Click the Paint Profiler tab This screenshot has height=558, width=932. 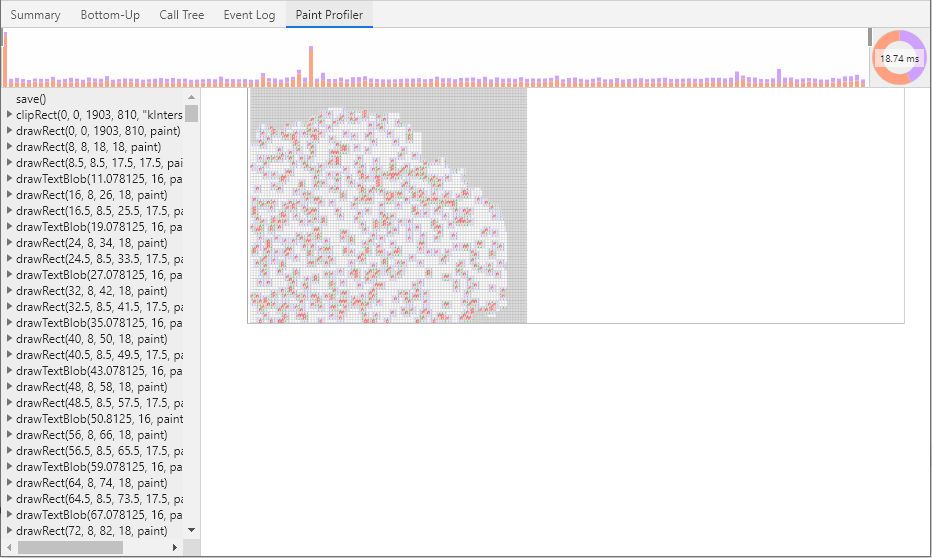click(329, 15)
